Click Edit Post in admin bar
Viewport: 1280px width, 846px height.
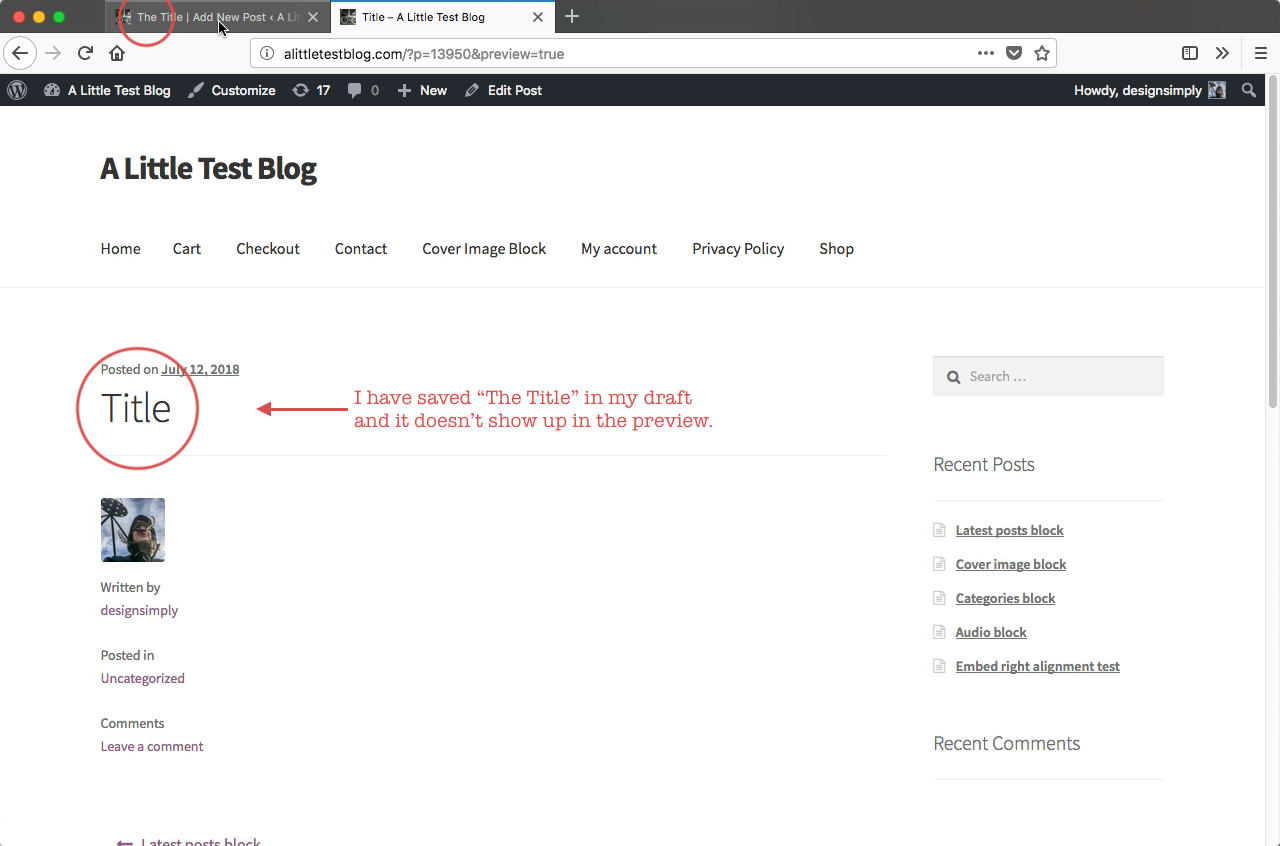coord(504,90)
